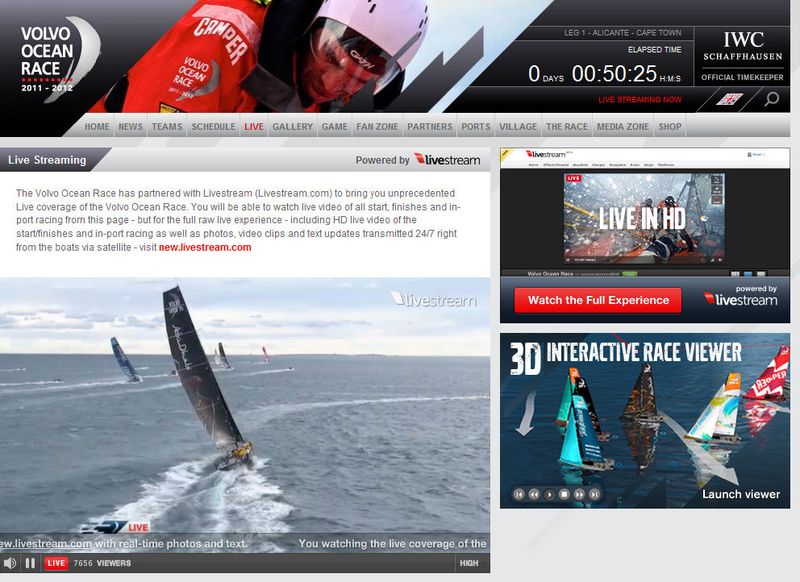Open the VILLAGE menu item
This screenshot has width=800, height=582.
pyautogui.click(x=518, y=126)
